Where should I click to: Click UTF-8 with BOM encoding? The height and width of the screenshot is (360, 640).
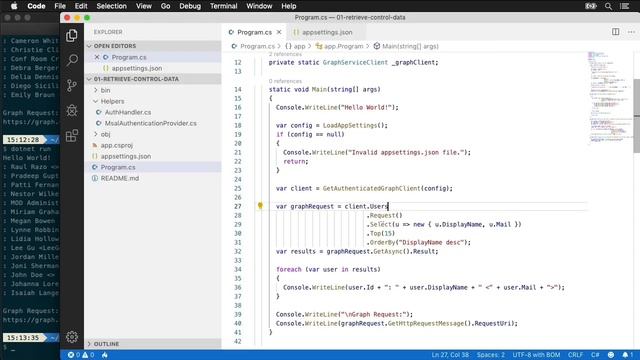536,355
